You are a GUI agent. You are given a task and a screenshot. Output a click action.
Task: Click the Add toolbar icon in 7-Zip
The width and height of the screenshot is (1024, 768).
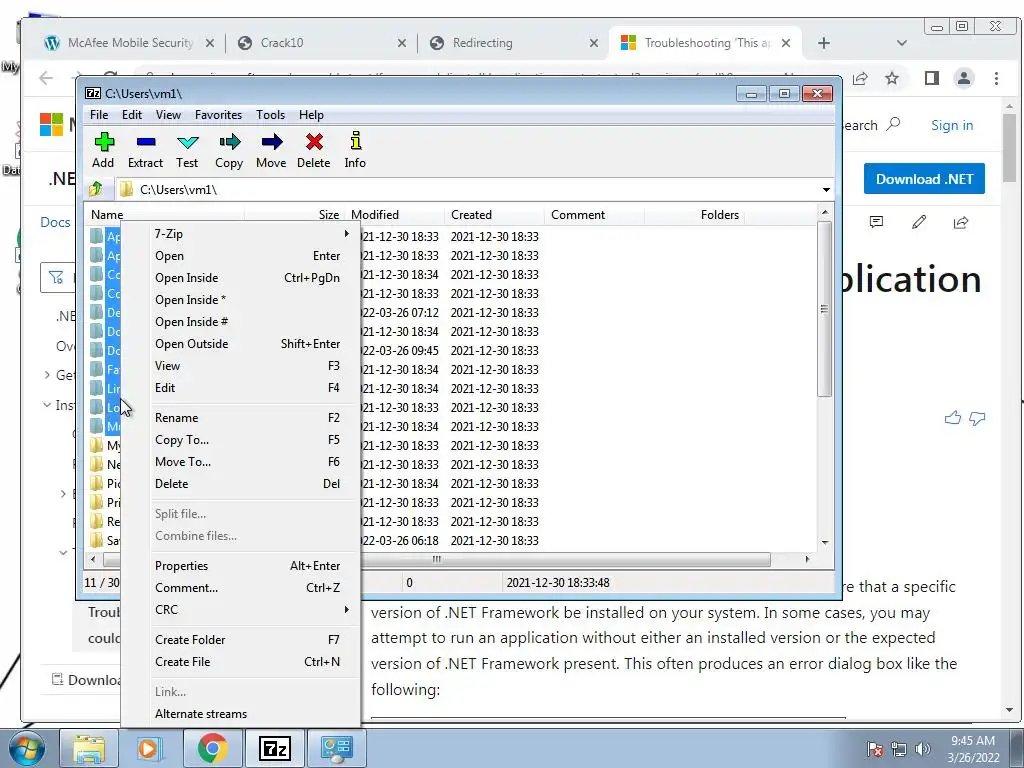click(104, 150)
